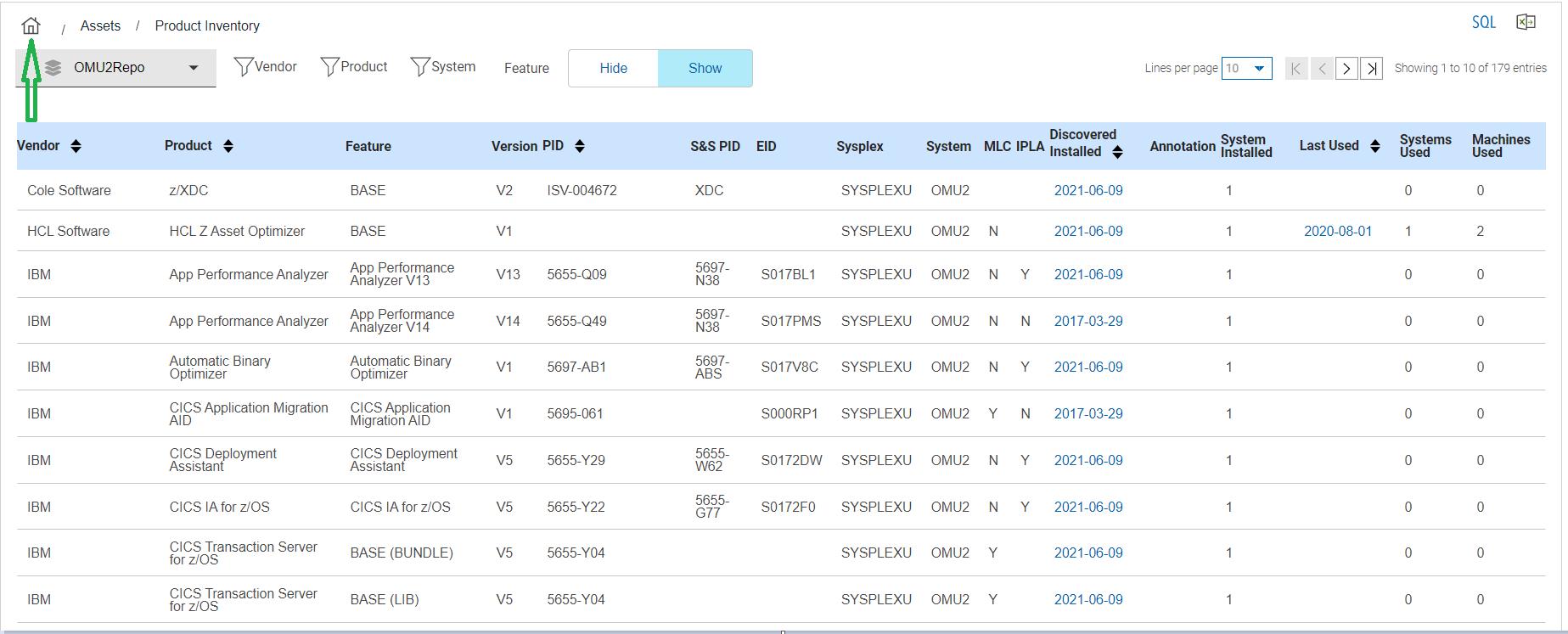Viewport: 1568px width, 634px height.
Task: Click EID S017V8C cell
Action: point(790,367)
